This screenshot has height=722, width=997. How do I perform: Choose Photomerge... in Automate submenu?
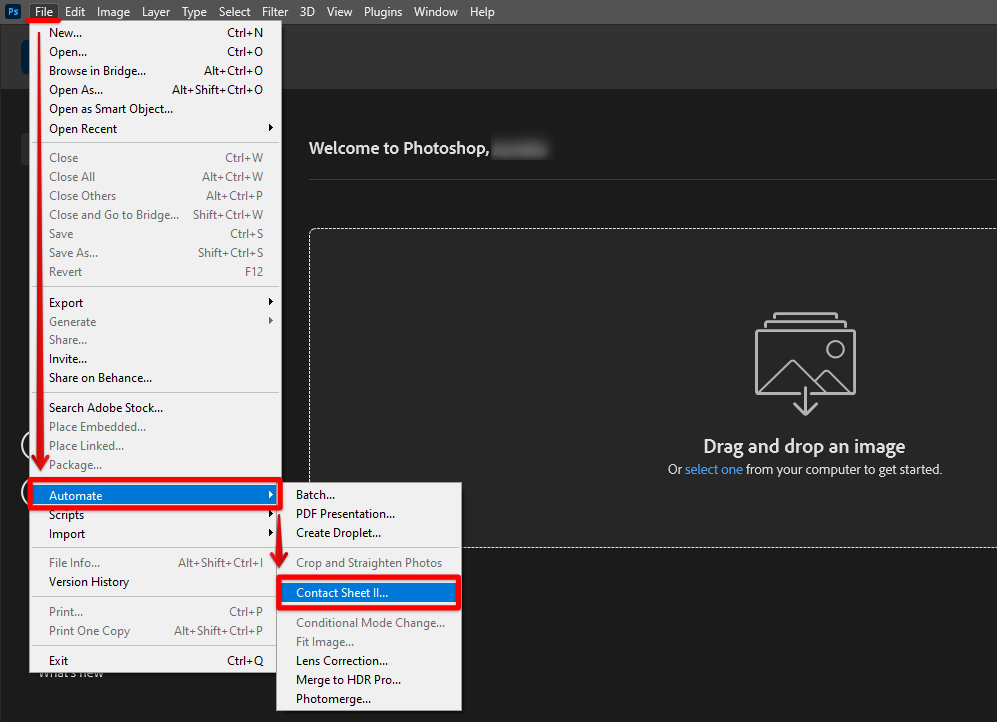coord(369,699)
